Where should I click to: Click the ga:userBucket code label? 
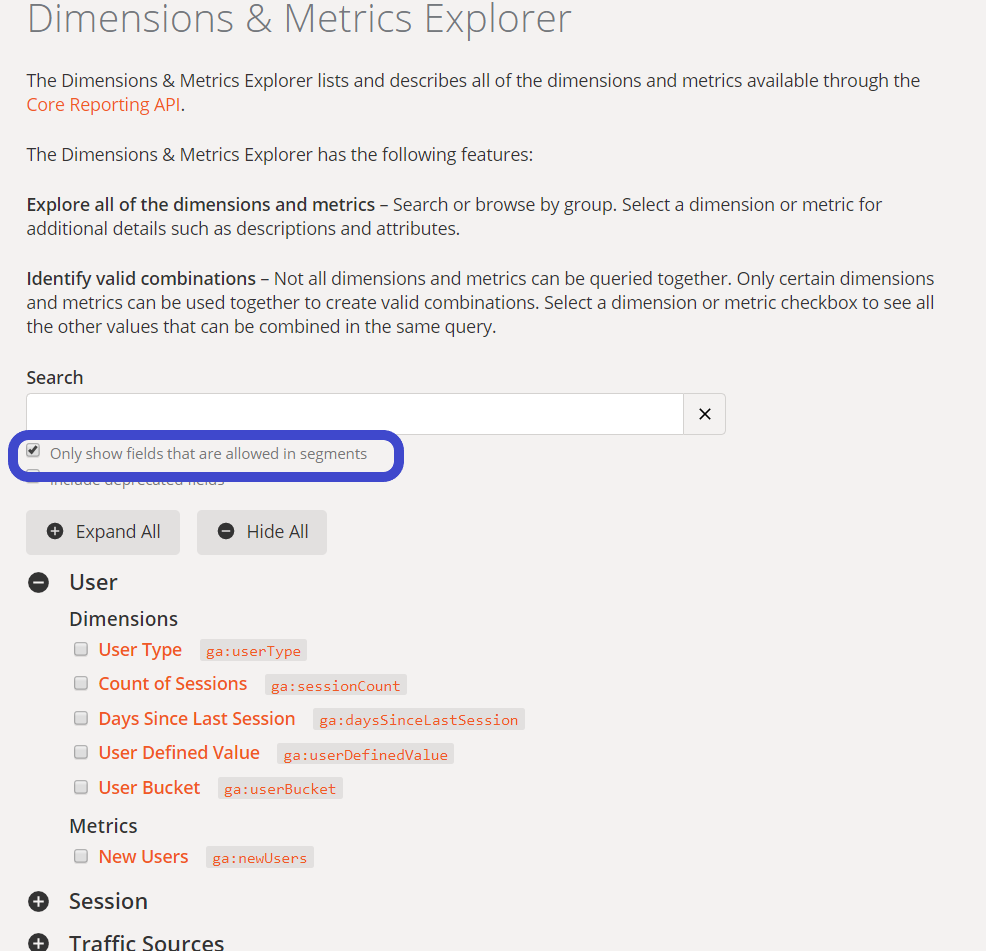280,789
